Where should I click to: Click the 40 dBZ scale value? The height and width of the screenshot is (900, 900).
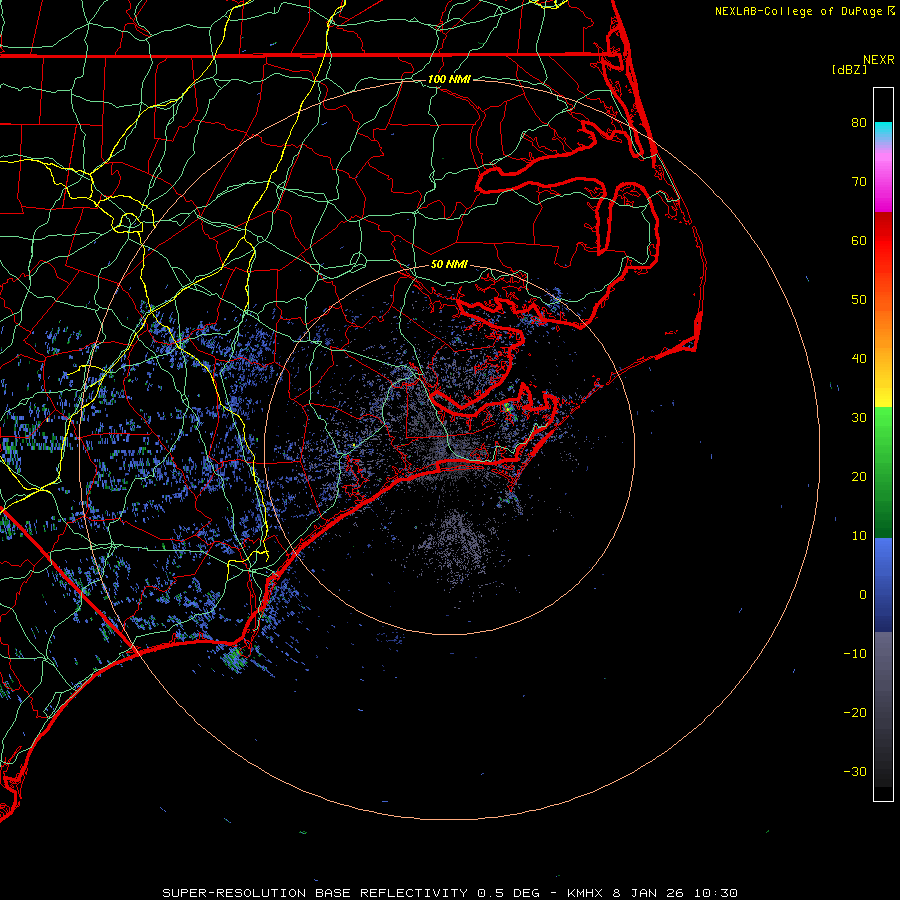tap(859, 359)
